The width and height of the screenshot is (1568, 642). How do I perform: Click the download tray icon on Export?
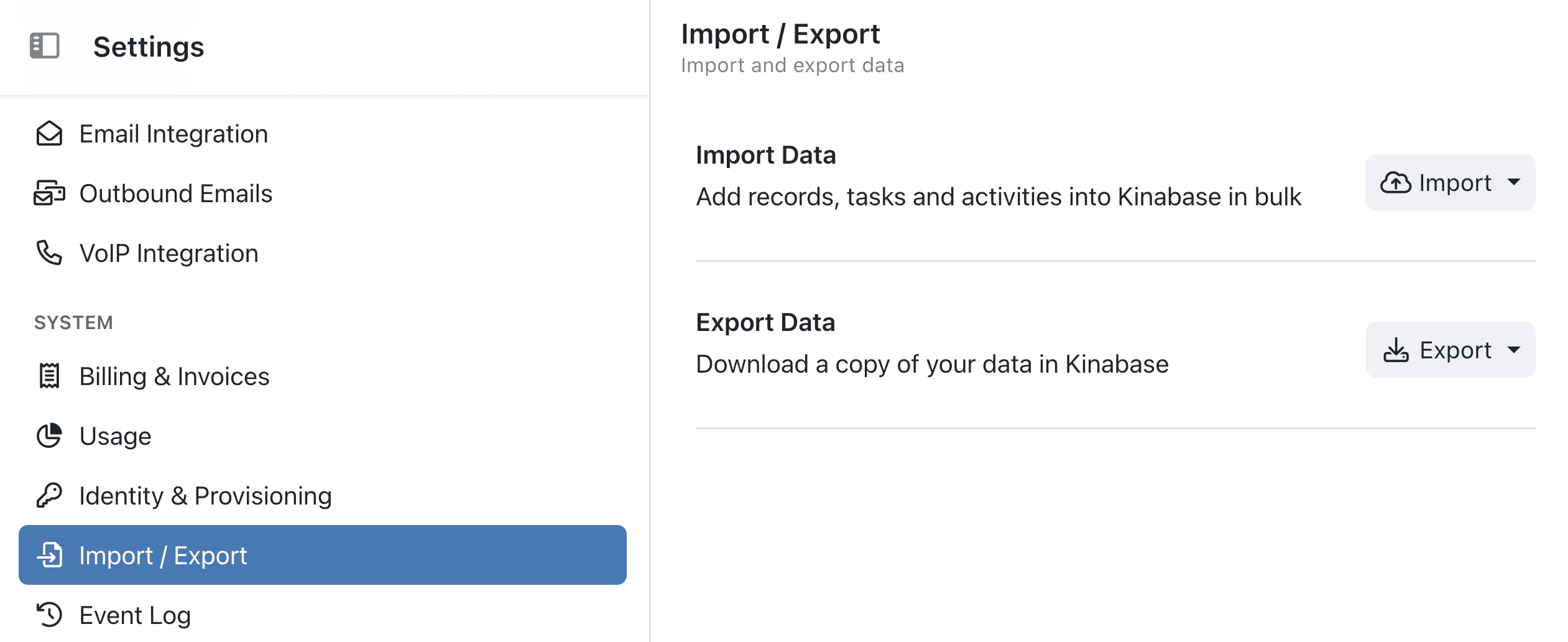(1396, 350)
